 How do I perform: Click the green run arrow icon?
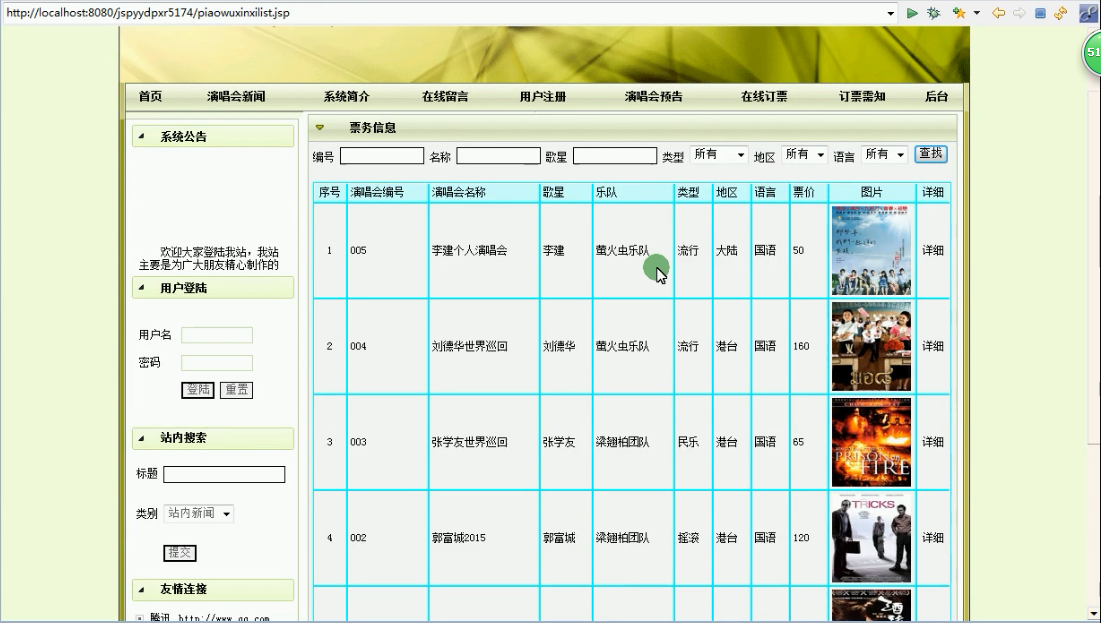click(911, 13)
